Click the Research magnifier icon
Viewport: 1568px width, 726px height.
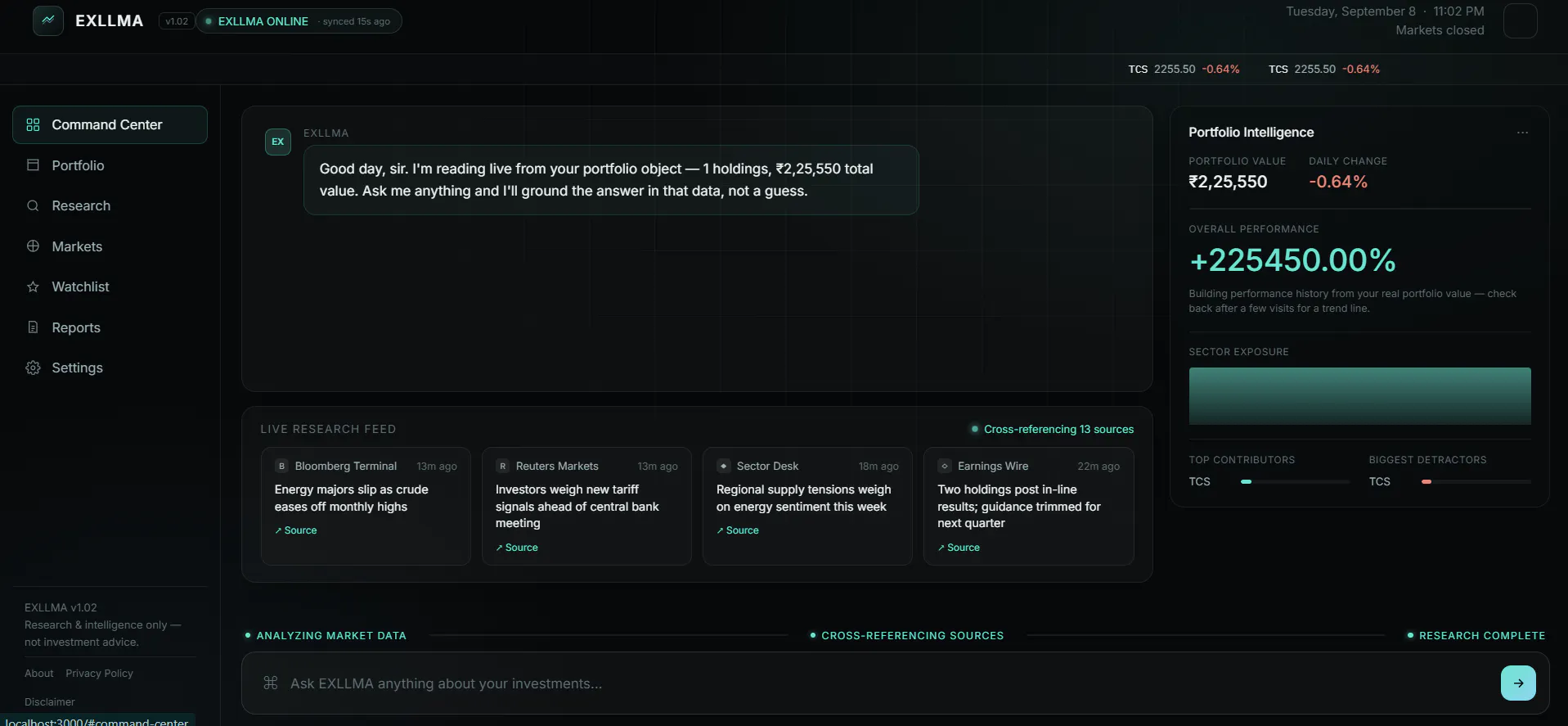point(33,205)
